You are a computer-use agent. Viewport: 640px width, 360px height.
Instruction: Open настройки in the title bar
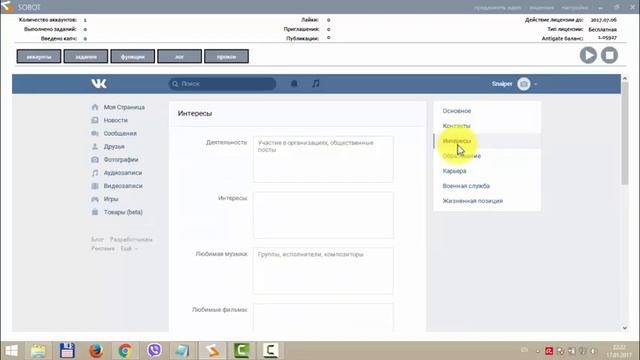pyautogui.click(x=574, y=7)
